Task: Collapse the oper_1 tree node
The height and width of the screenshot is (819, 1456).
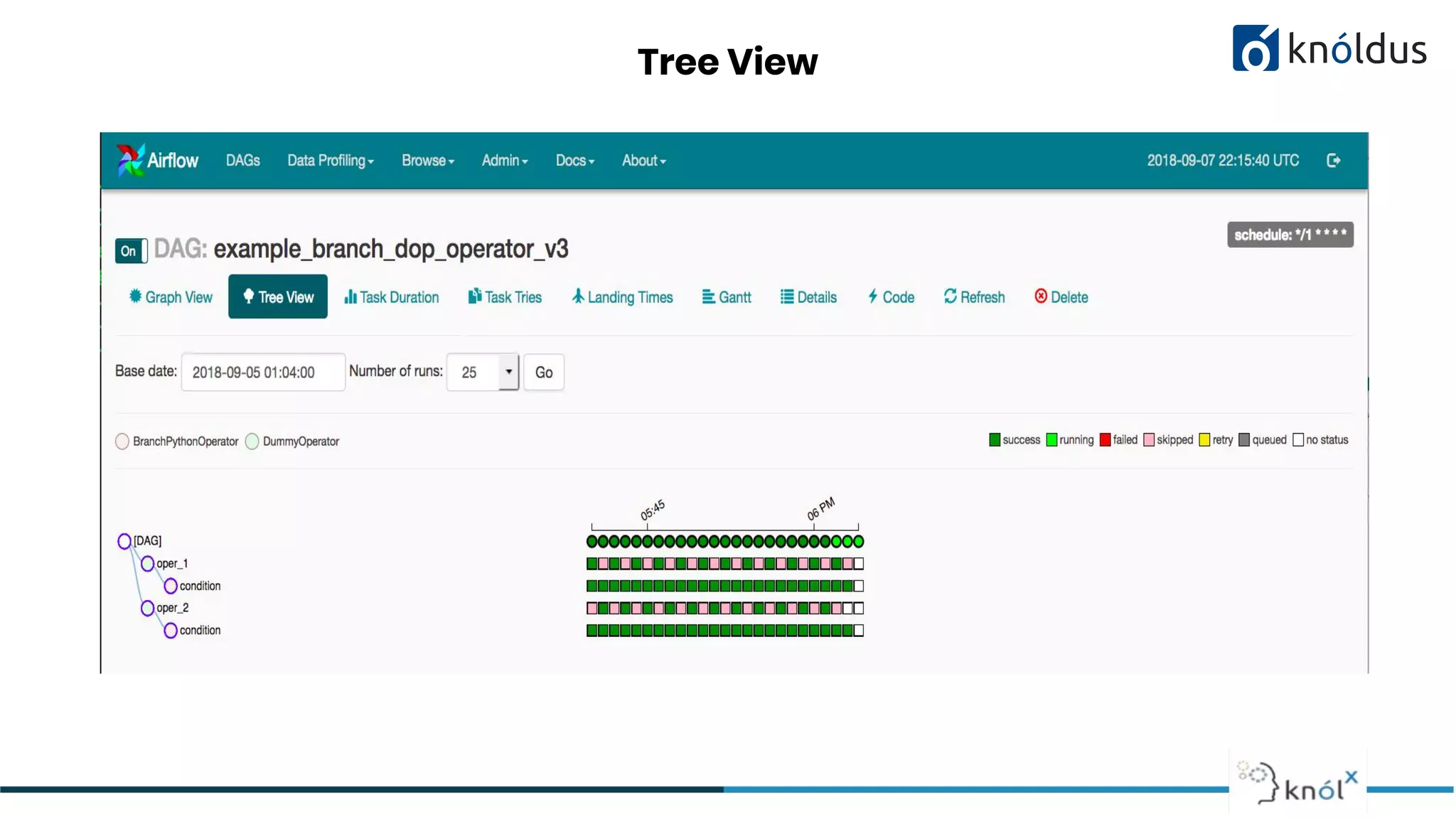Action: click(147, 564)
